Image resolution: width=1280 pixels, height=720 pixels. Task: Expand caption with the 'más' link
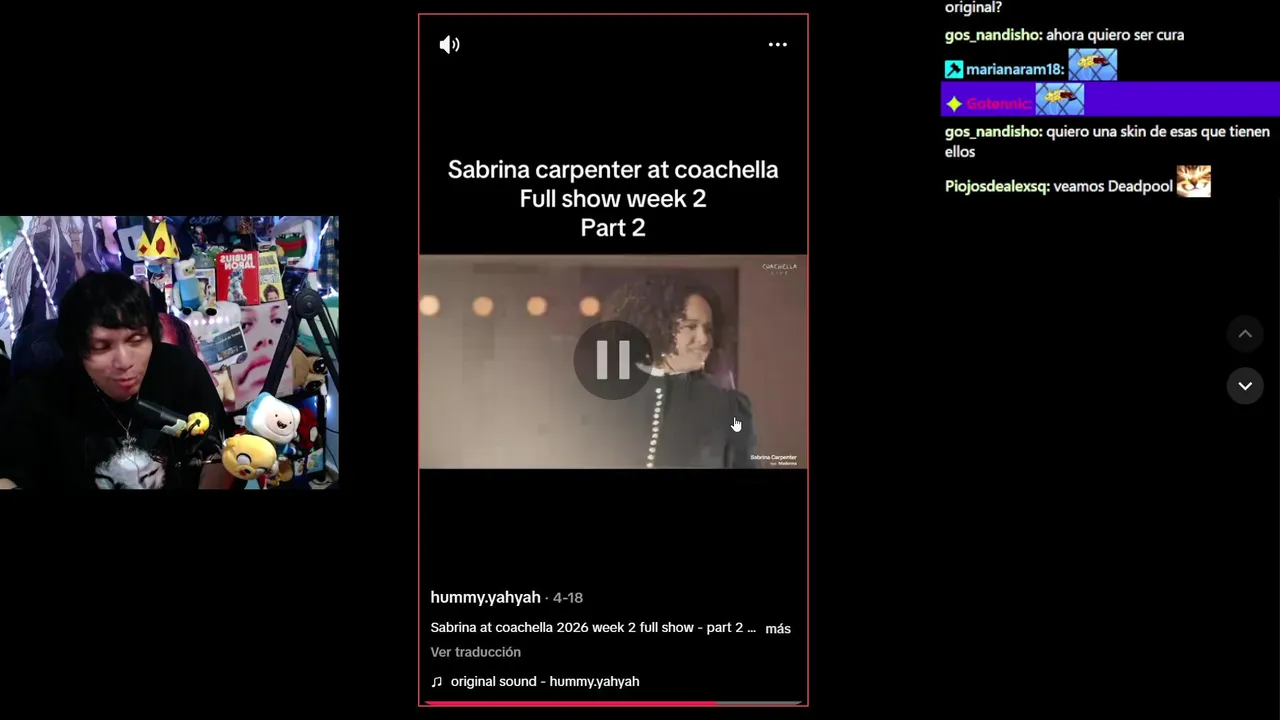coord(778,628)
